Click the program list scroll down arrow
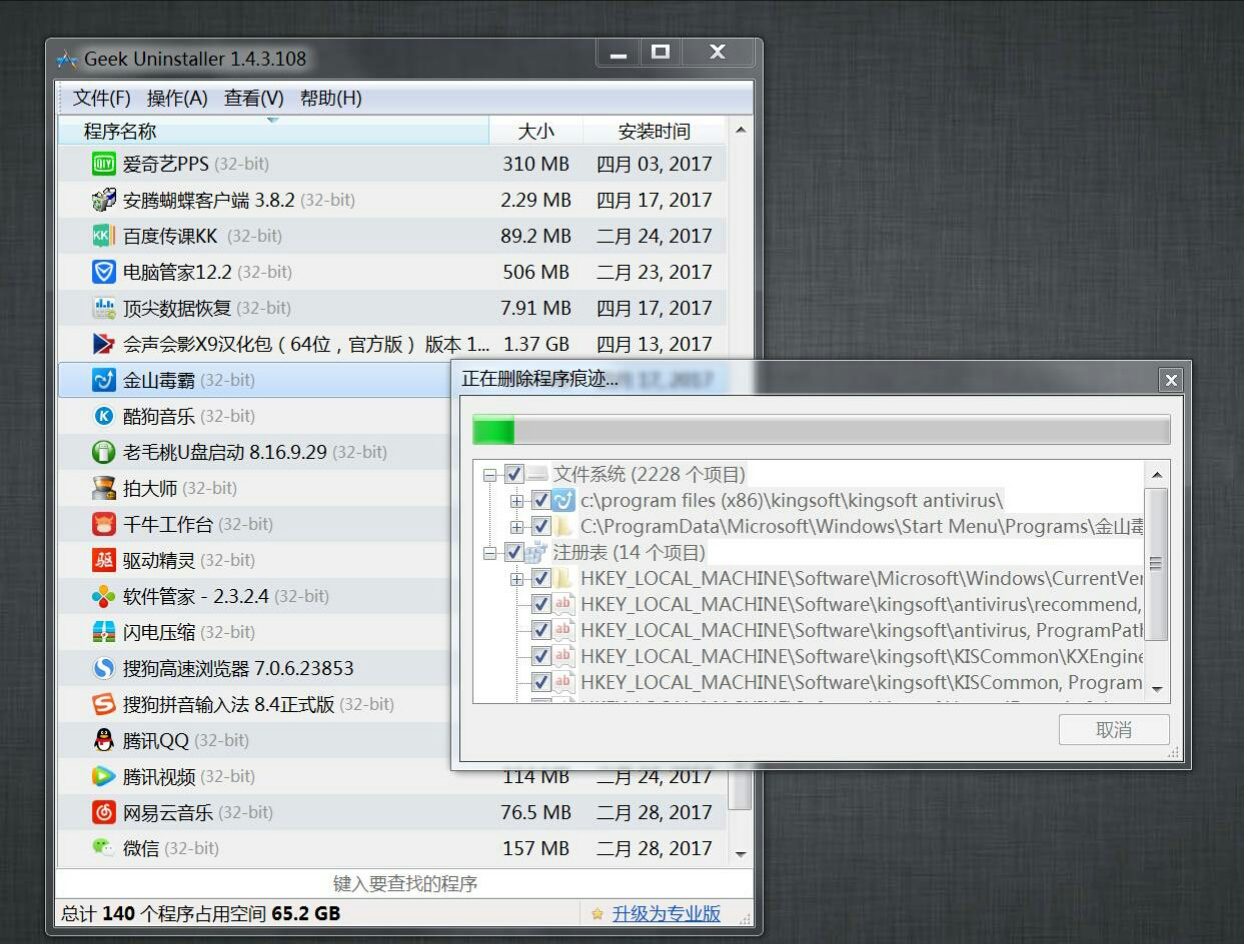The height and width of the screenshot is (944, 1244). point(740,854)
